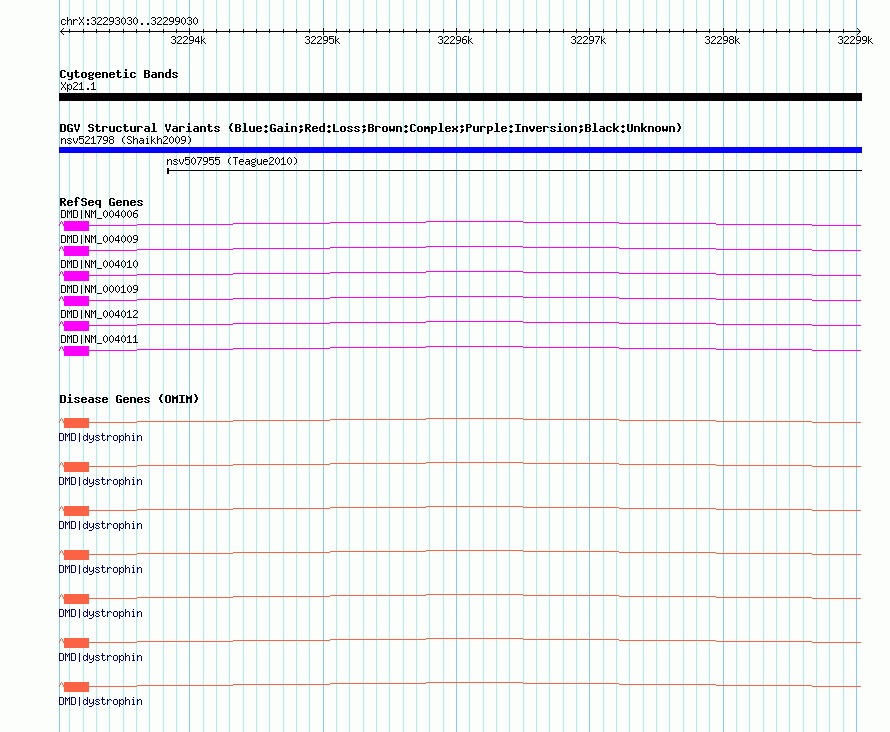Select the magenta exon box under DMD|NM_000109
Image resolution: width=890 pixels, height=732 pixels.
click(77, 301)
